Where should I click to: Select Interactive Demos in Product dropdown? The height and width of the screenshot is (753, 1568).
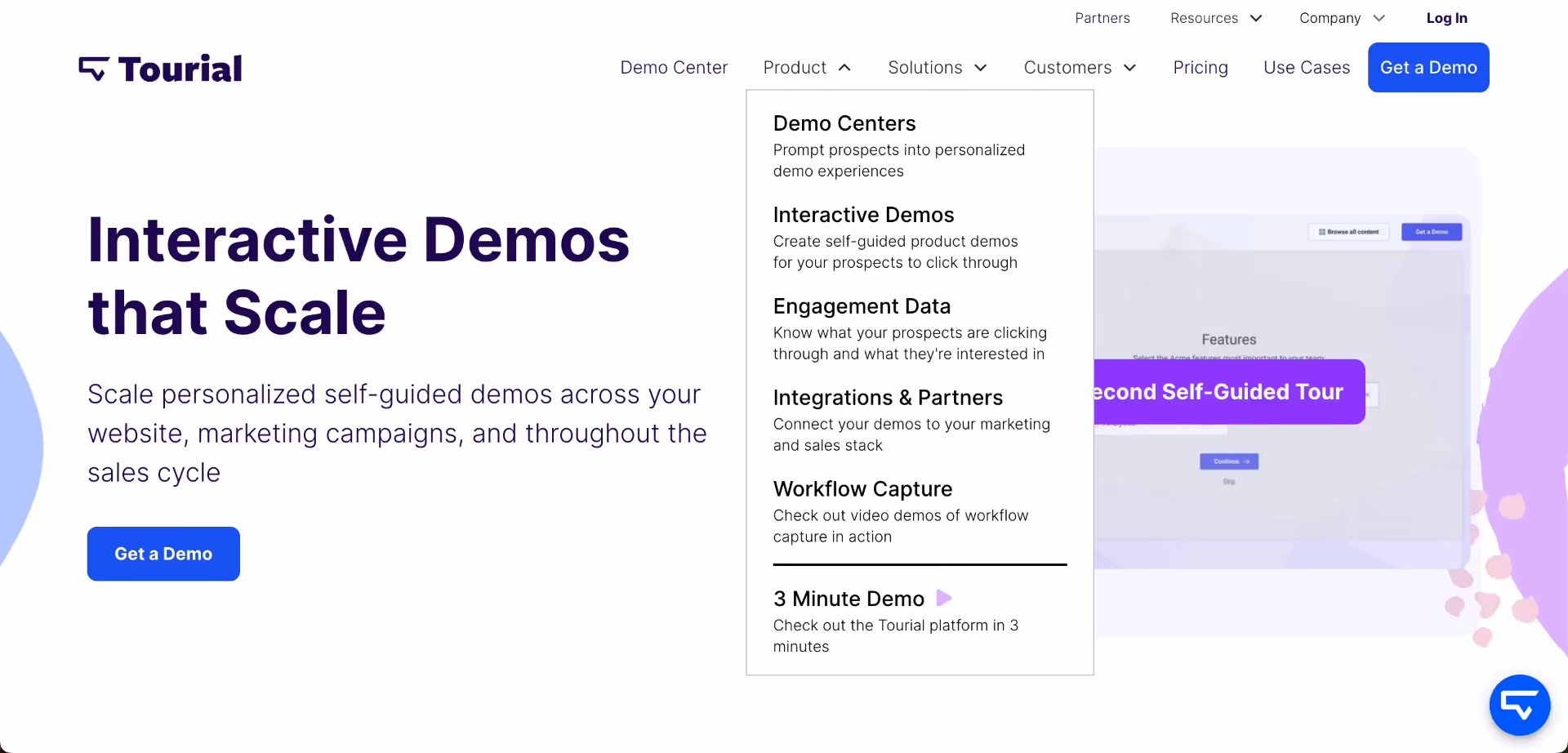click(x=863, y=215)
